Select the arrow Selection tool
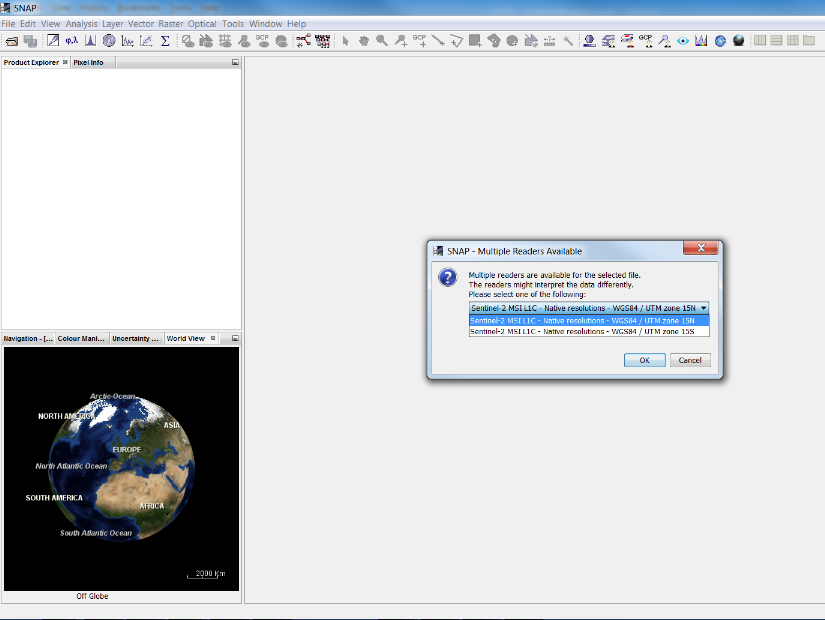The width and height of the screenshot is (825, 620). point(346,41)
